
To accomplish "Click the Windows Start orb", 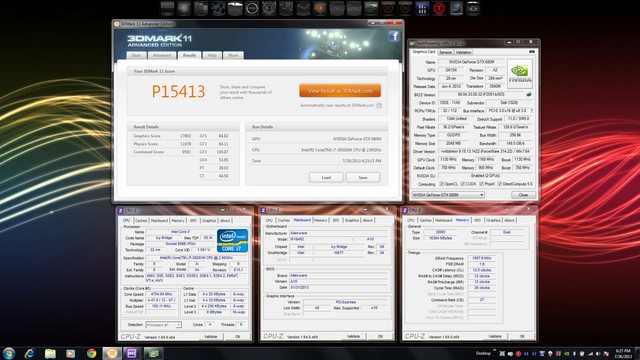I will click(9, 353).
